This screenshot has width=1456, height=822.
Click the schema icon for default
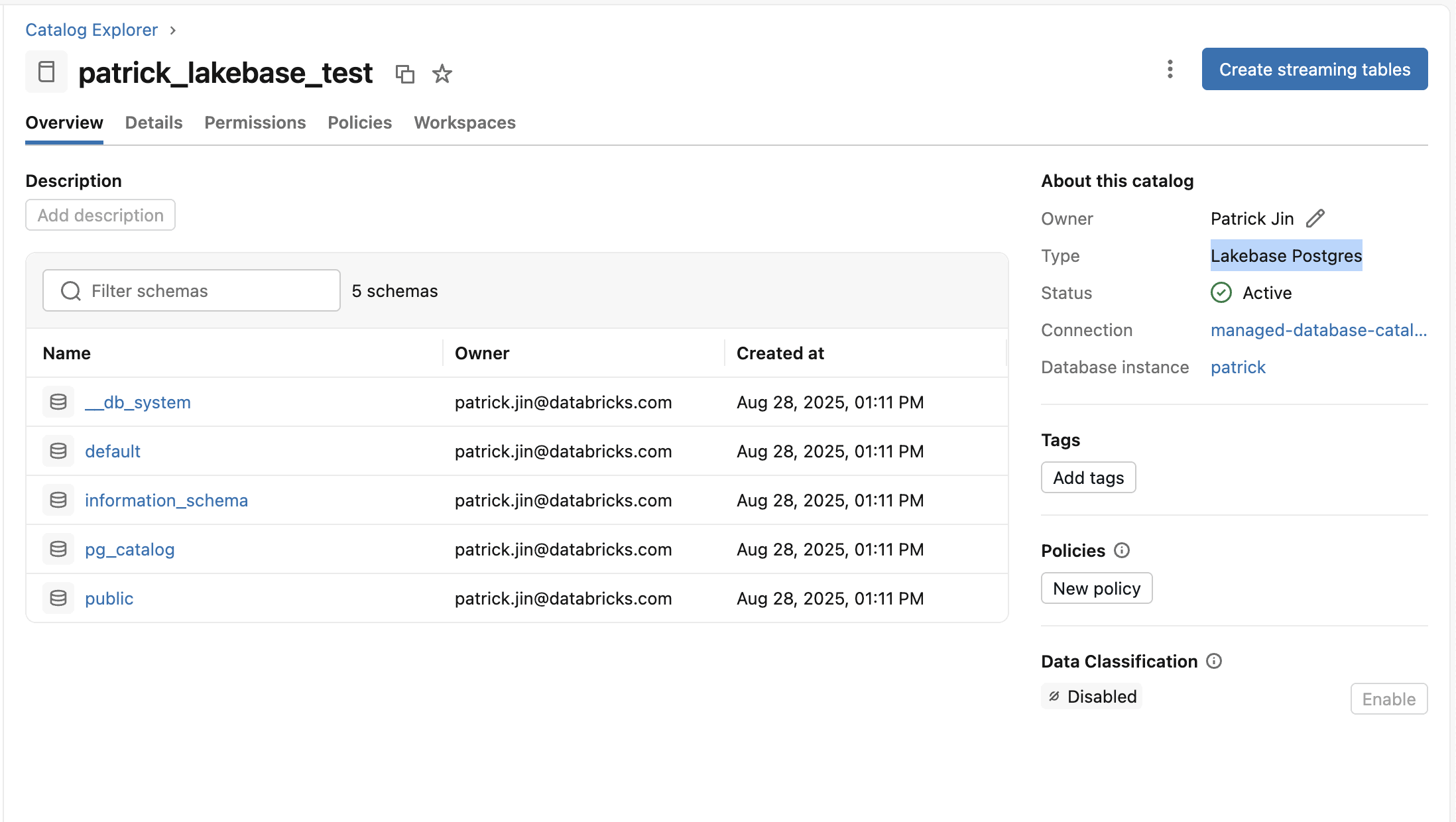58,451
